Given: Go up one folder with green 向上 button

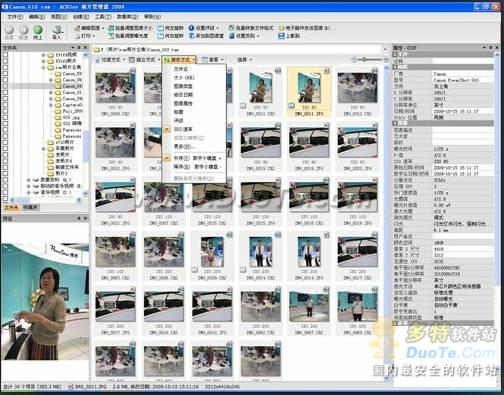Looking at the screenshot, I should point(38,32).
